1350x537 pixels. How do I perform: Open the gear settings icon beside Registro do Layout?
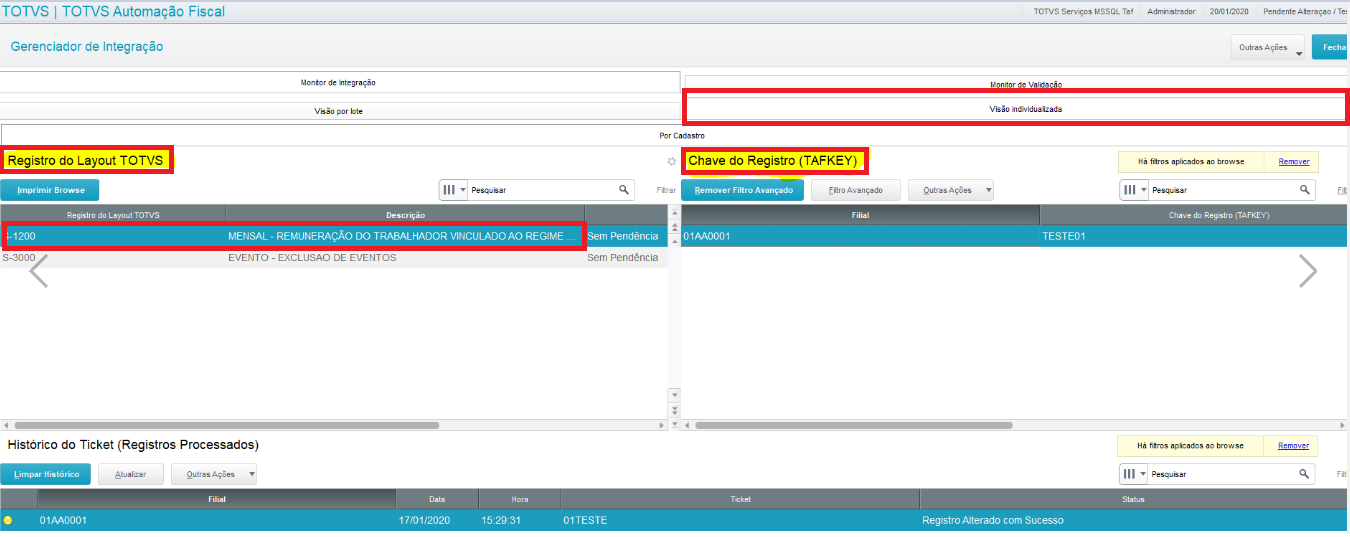click(672, 161)
